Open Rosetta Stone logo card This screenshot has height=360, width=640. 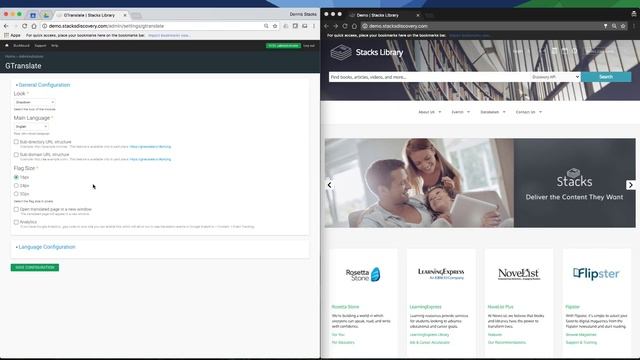pyautogui.click(x=363, y=274)
